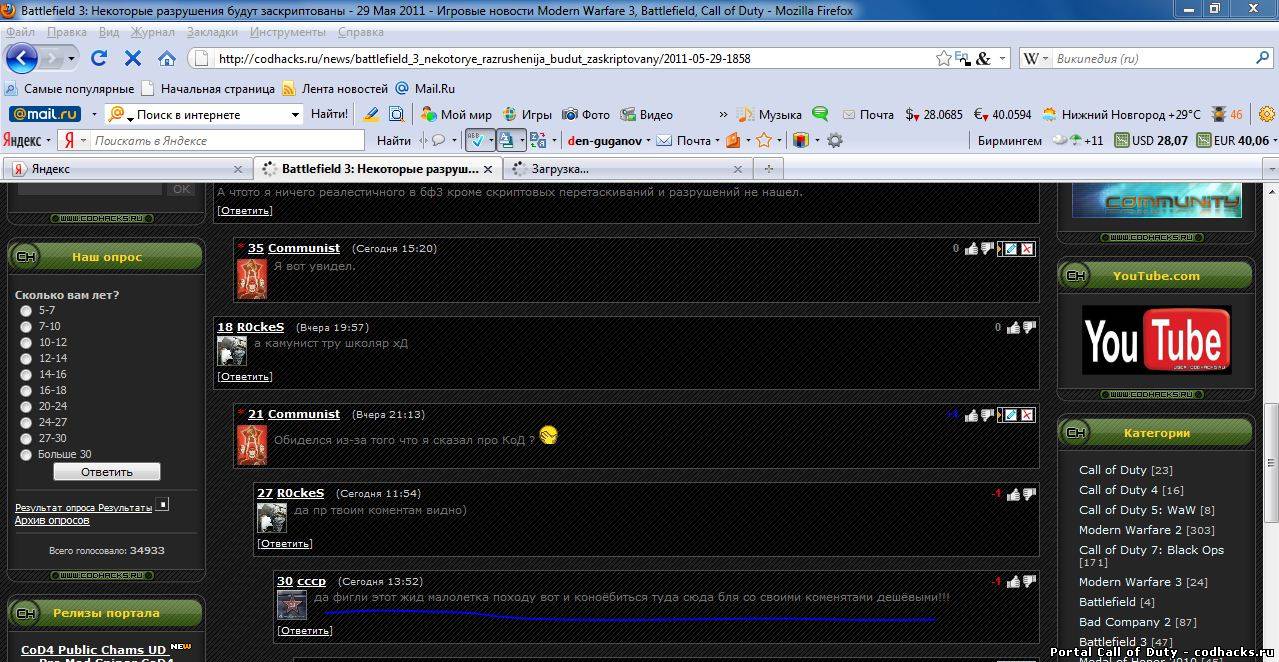Submit poll with Ответить button
The image size is (1279, 662).
click(x=107, y=472)
